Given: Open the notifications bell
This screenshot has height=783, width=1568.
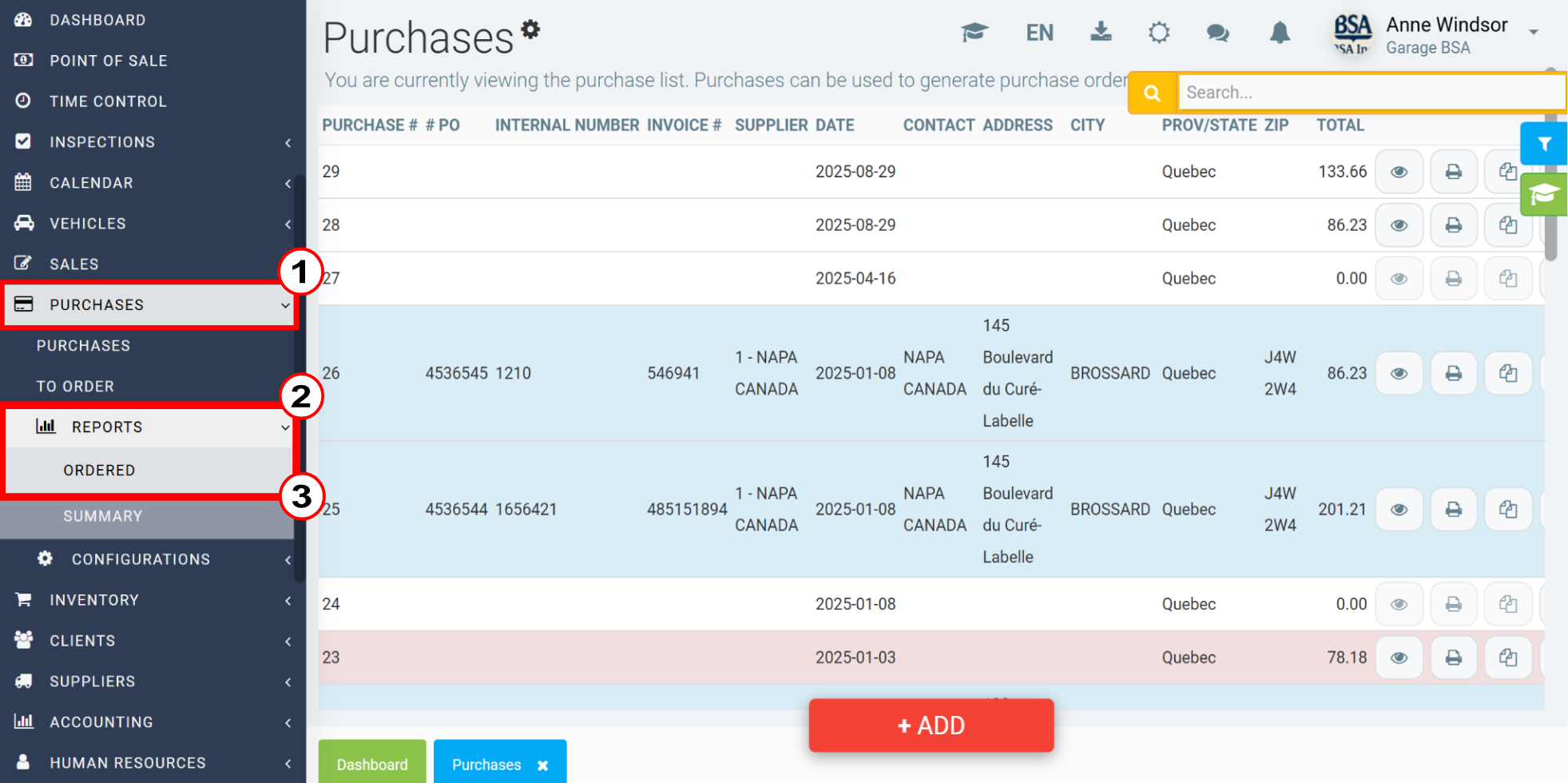Looking at the screenshot, I should click(x=1280, y=33).
